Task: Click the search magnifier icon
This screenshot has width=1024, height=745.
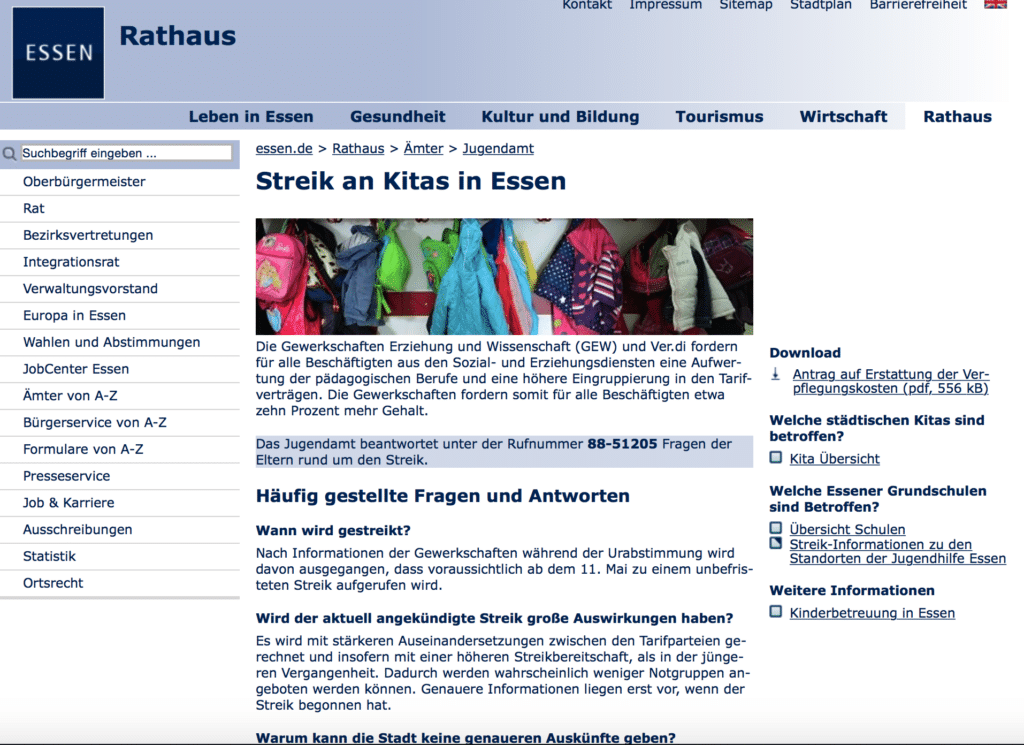Action: pyautogui.click(x=9, y=153)
